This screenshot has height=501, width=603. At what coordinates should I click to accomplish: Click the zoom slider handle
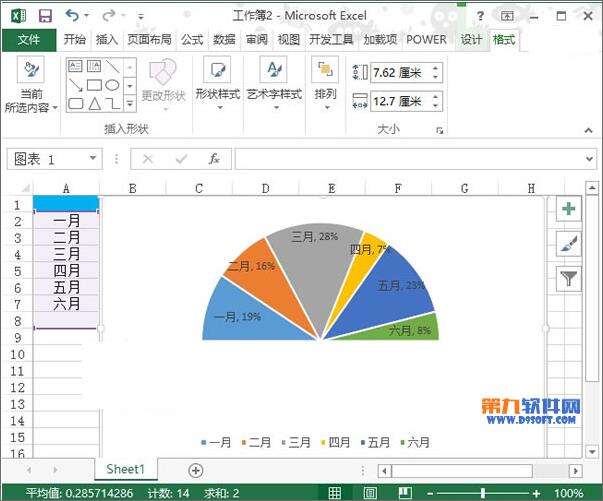click(483, 493)
